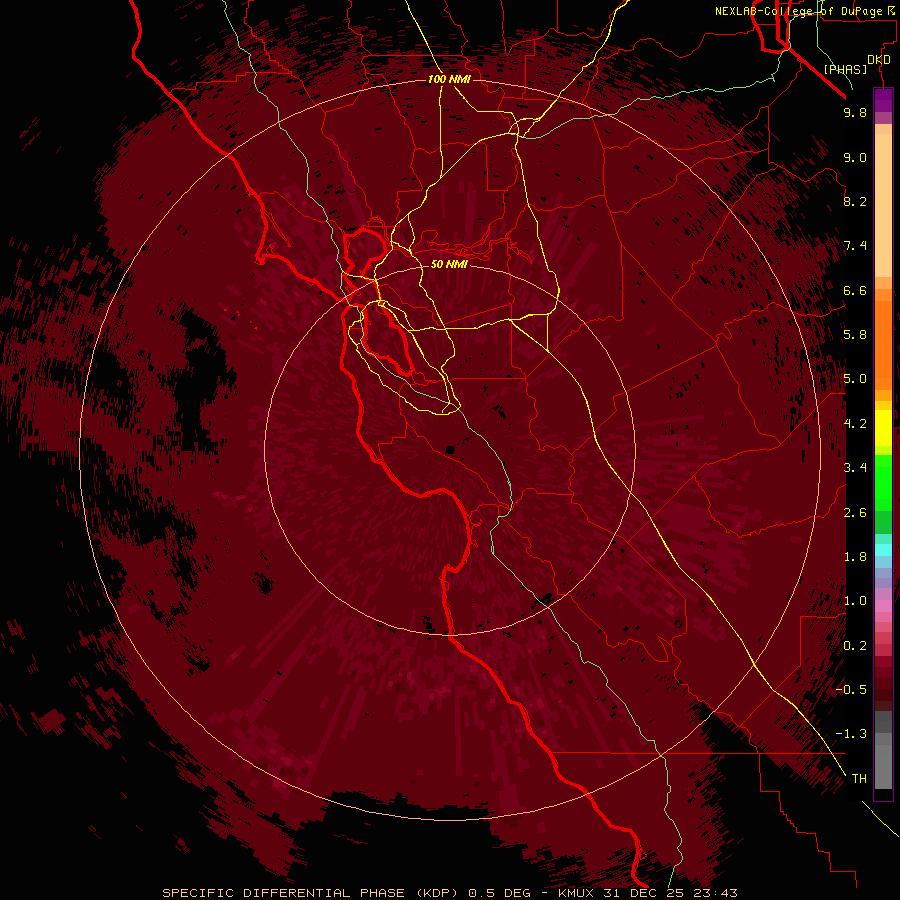Pick the peach segment of the color bar
The width and height of the screenshot is (900, 900).
pyautogui.click(x=883, y=204)
